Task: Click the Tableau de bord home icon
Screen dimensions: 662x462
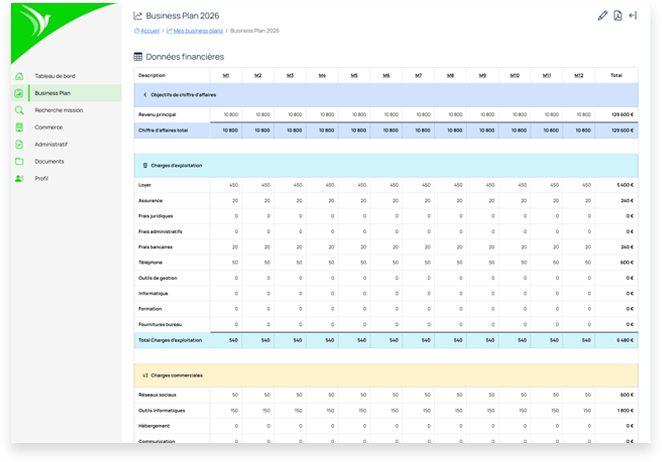Action: click(19, 76)
